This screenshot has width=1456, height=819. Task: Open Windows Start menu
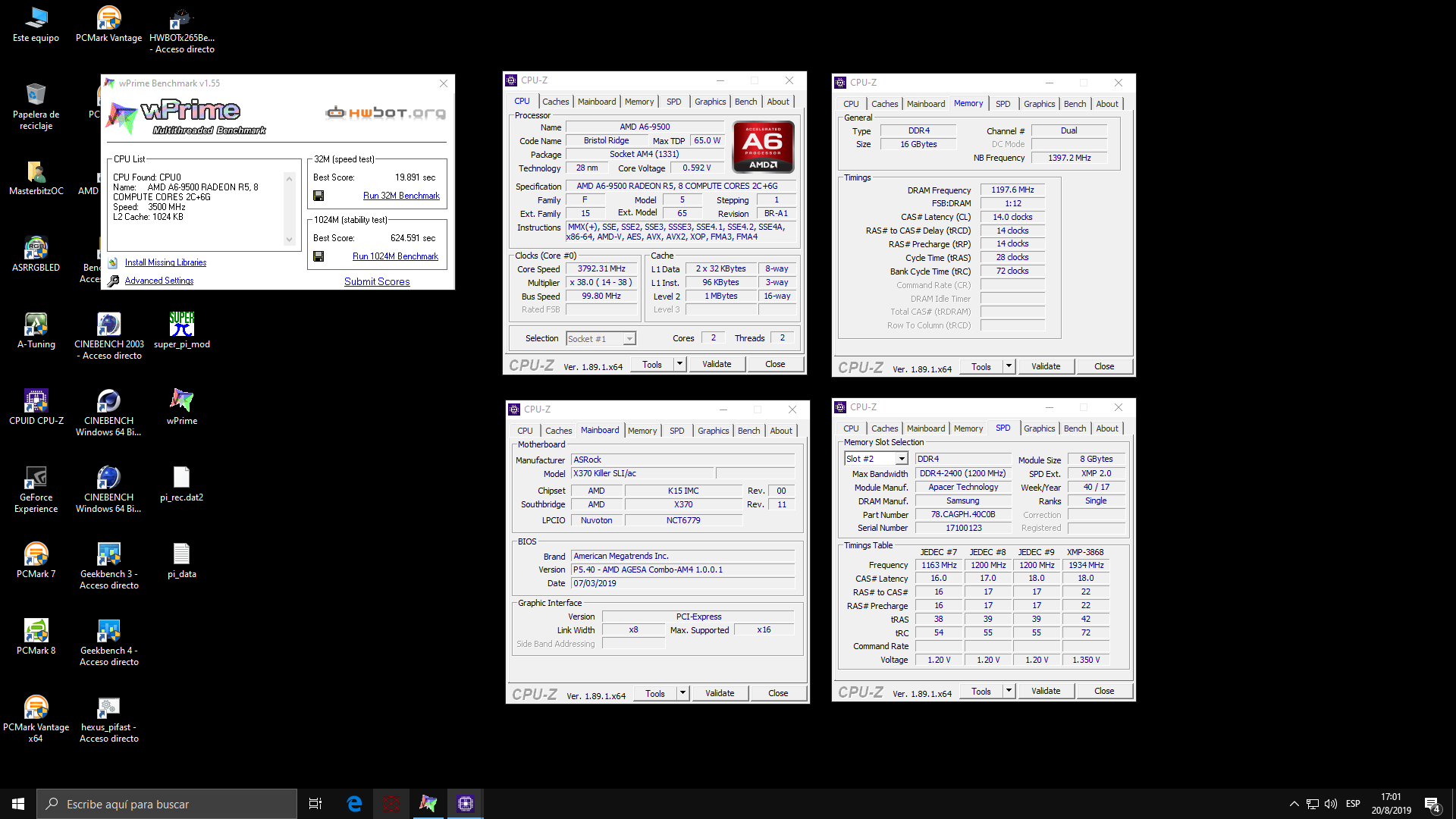pyautogui.click(x=18, y=804)
